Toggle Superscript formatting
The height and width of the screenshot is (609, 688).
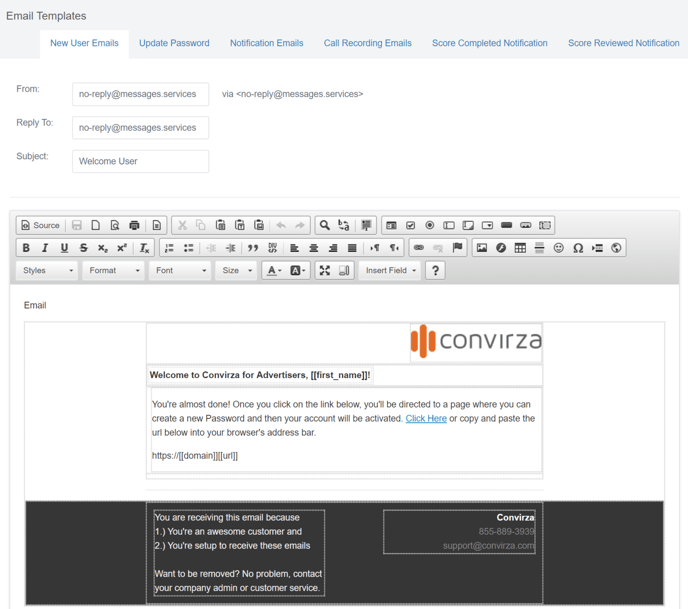click(x=122, y=248)
